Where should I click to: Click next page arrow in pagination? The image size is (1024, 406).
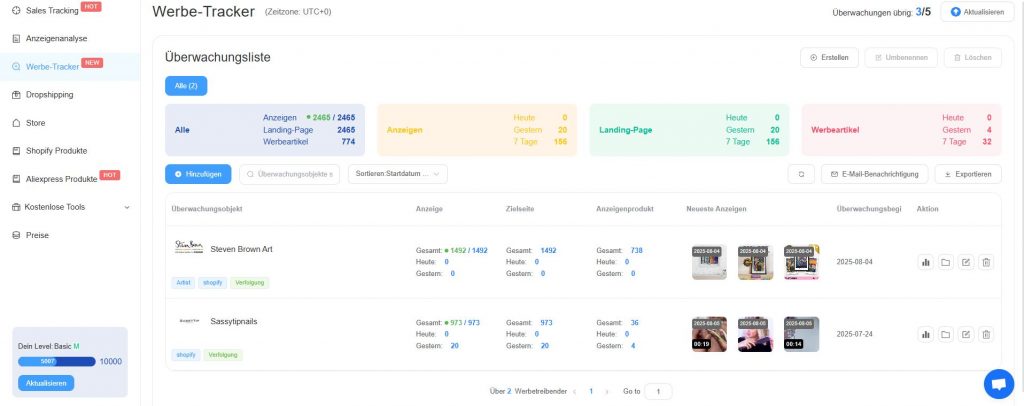tap(607, 392)
